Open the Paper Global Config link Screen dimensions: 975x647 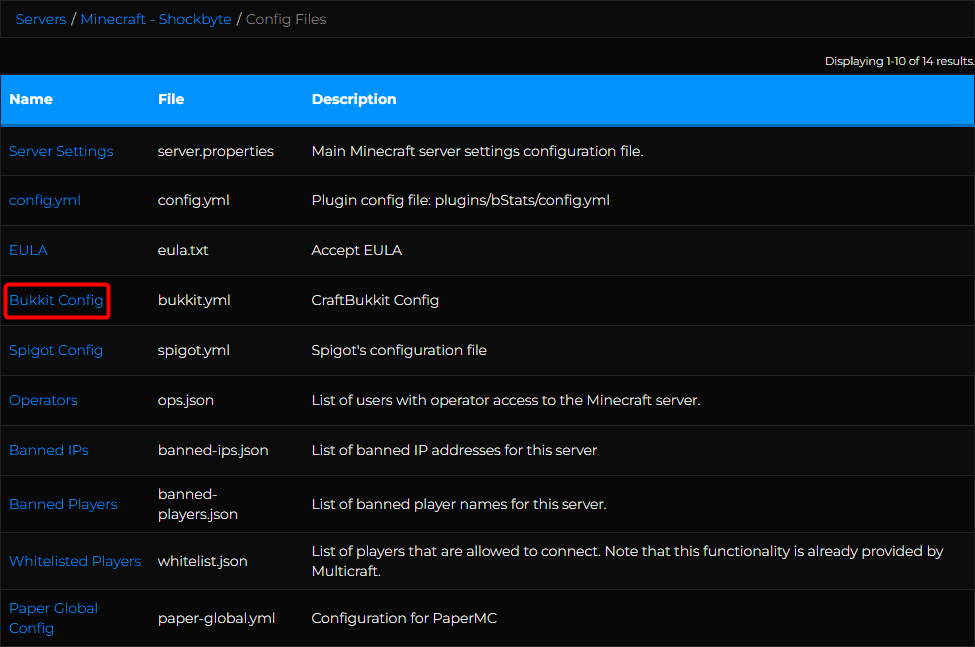click(x=53, y=618)
